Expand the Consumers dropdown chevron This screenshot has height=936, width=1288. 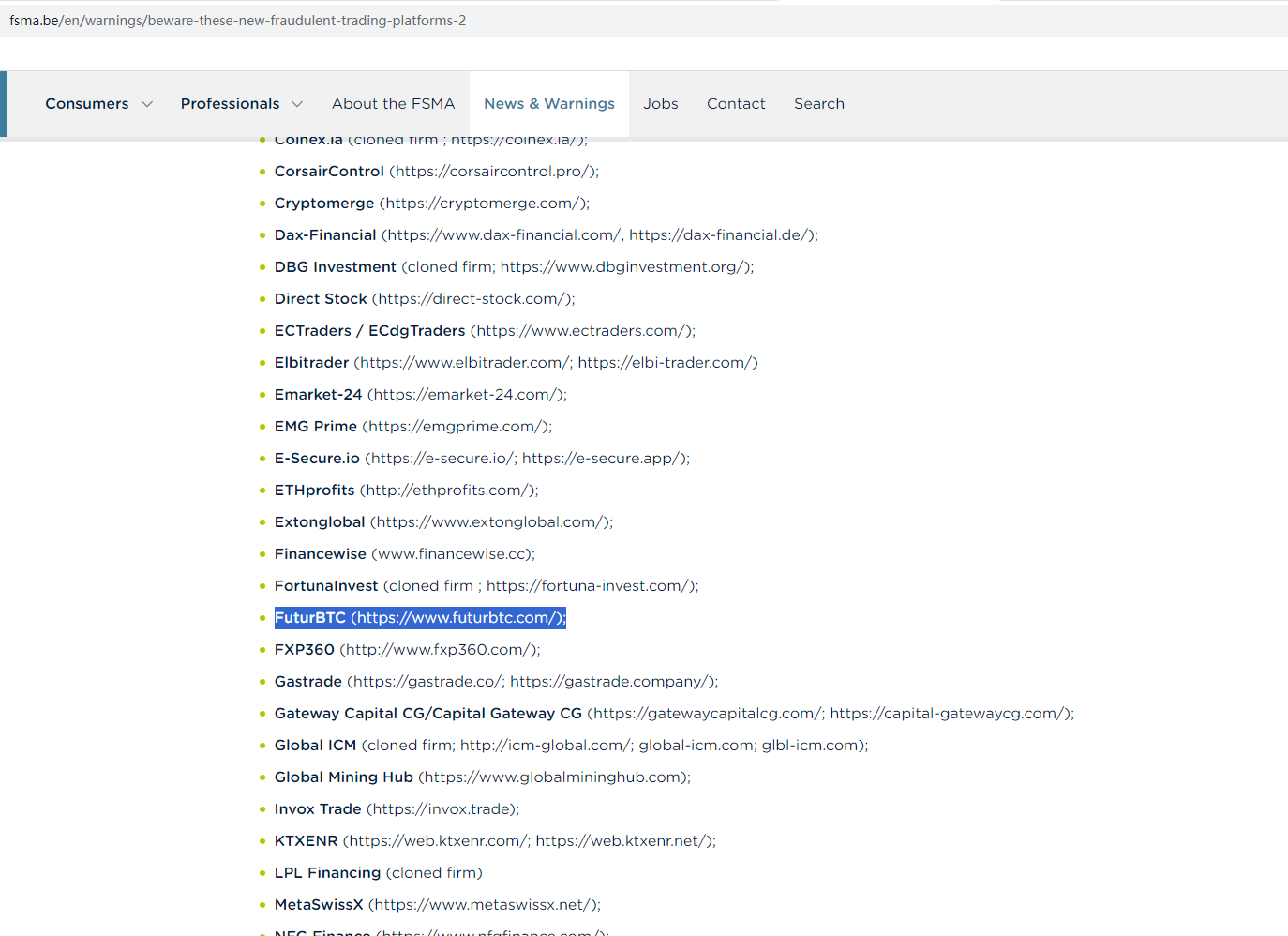point(147,104)
